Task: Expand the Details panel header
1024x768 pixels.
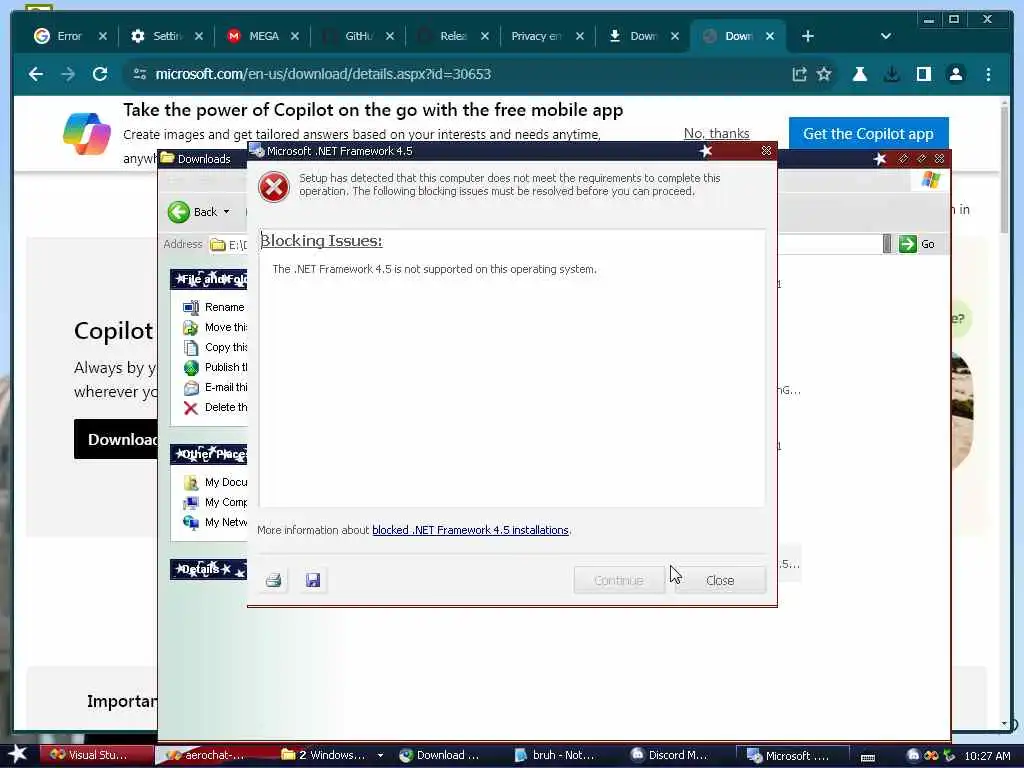Action: pos(209,569)
